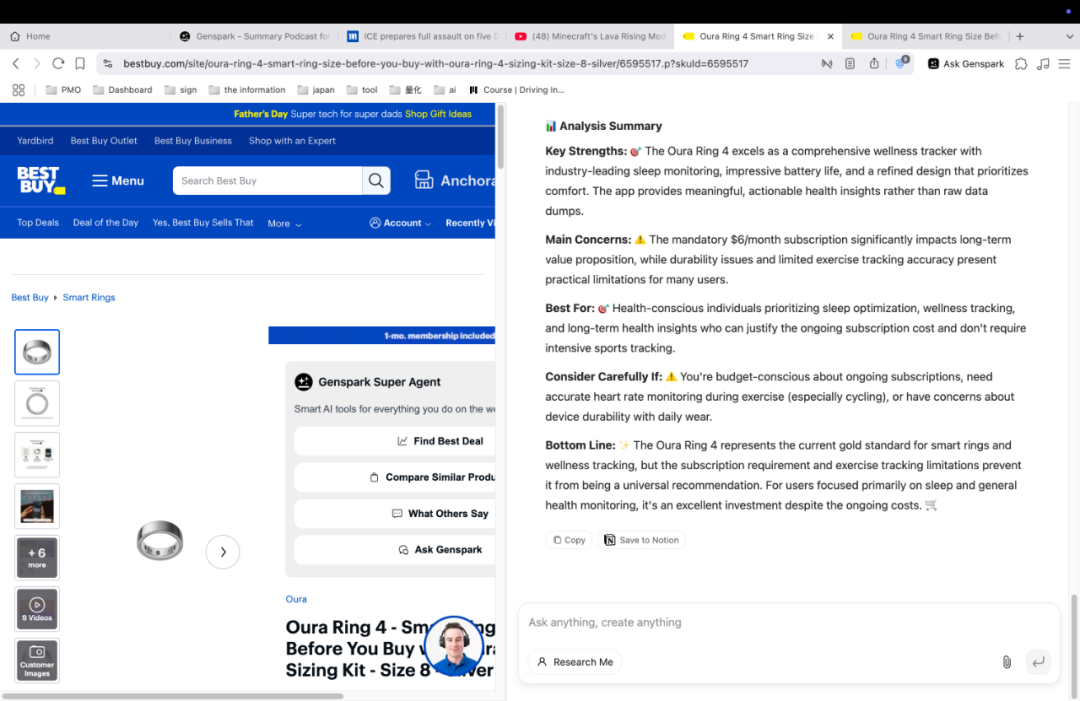Click the paperclip attach file icon

pyautogui.click(x=1006, y=662)
